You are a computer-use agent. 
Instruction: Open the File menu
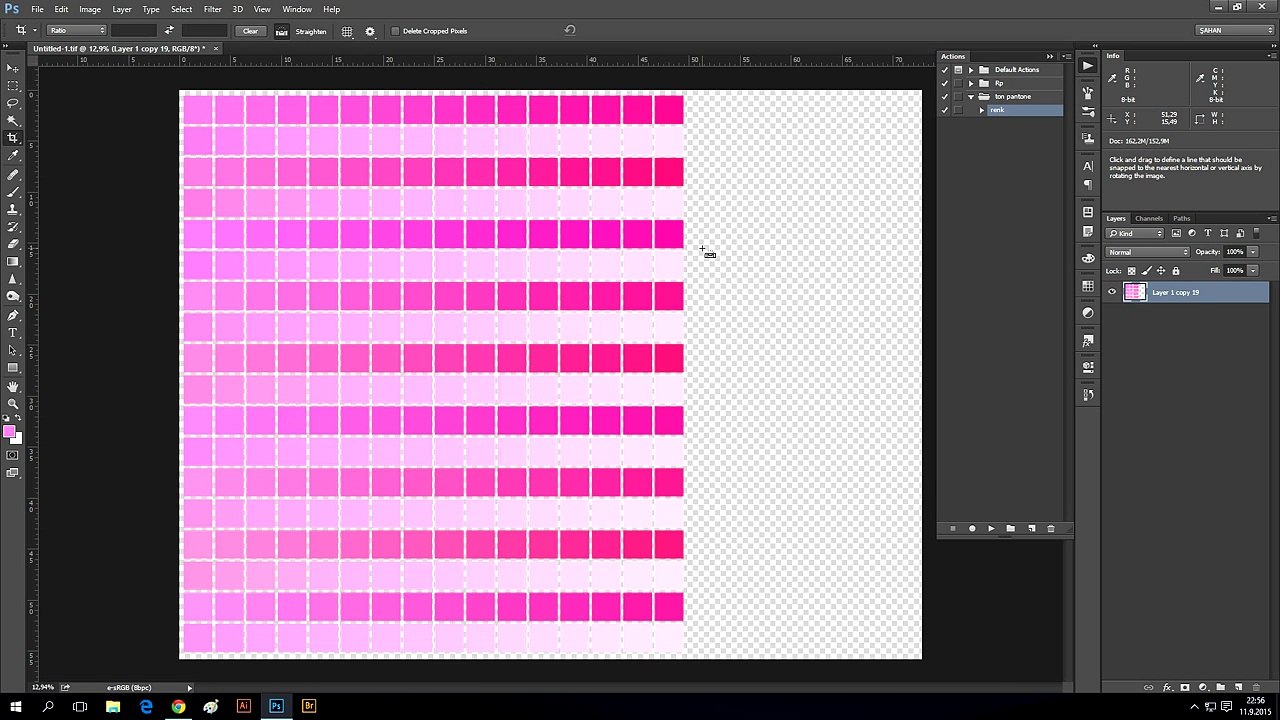coord(37,9)
